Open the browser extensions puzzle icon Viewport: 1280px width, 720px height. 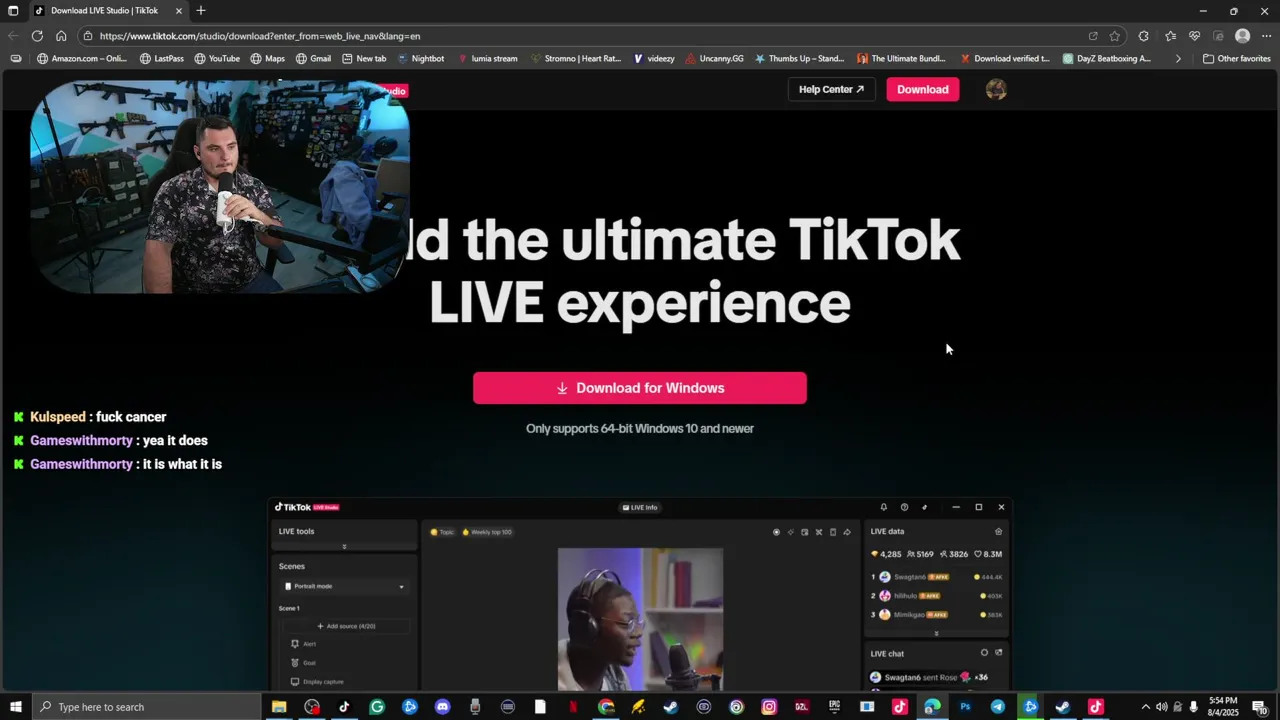[x=1144, y=36]
